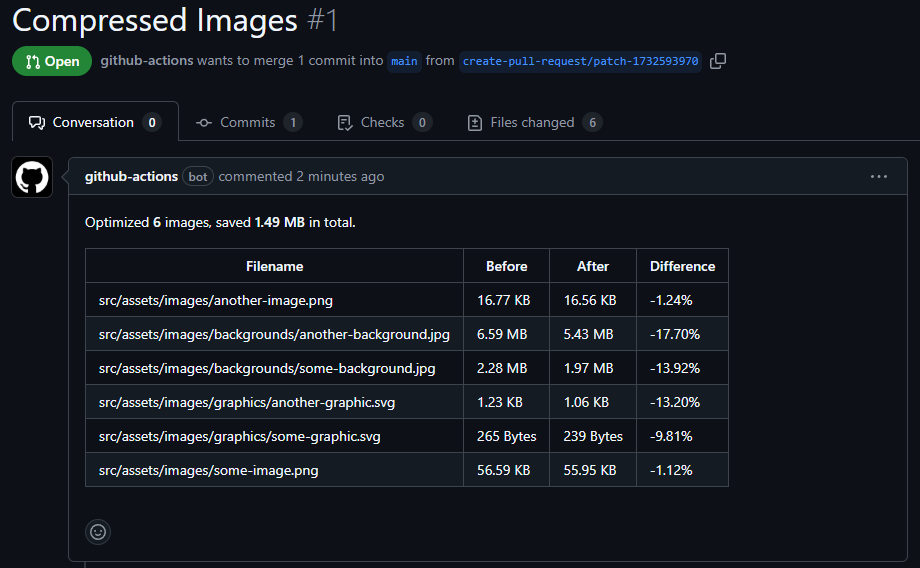Click the 1.97 MB after value
The height and width of the screenshot is (568, 920).
click(x=588, y=368)
